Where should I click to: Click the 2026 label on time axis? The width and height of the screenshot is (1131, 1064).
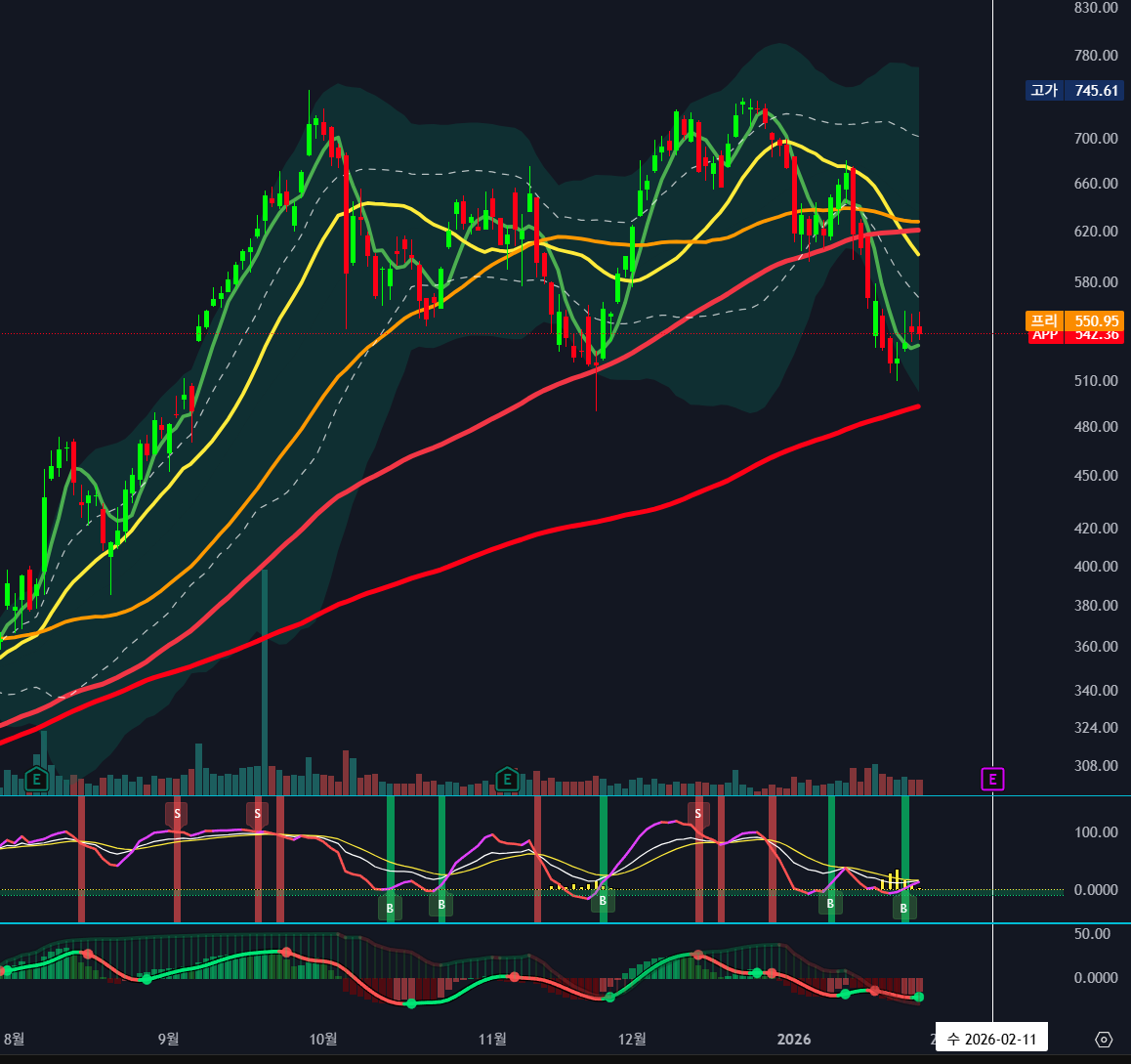point(794,1039)
